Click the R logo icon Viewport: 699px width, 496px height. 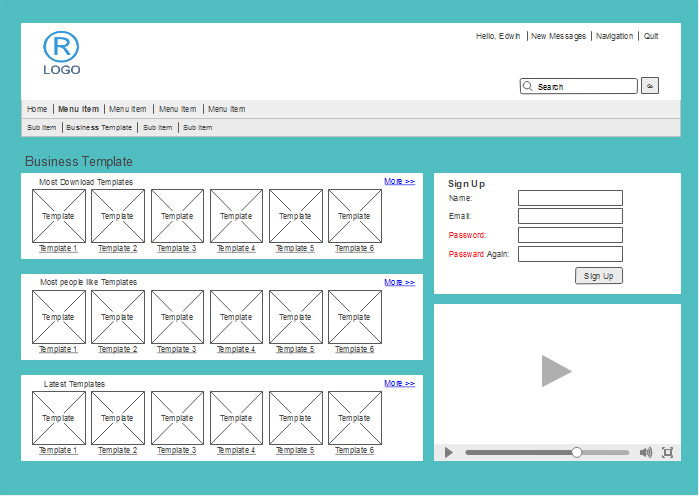pos(61,47)
